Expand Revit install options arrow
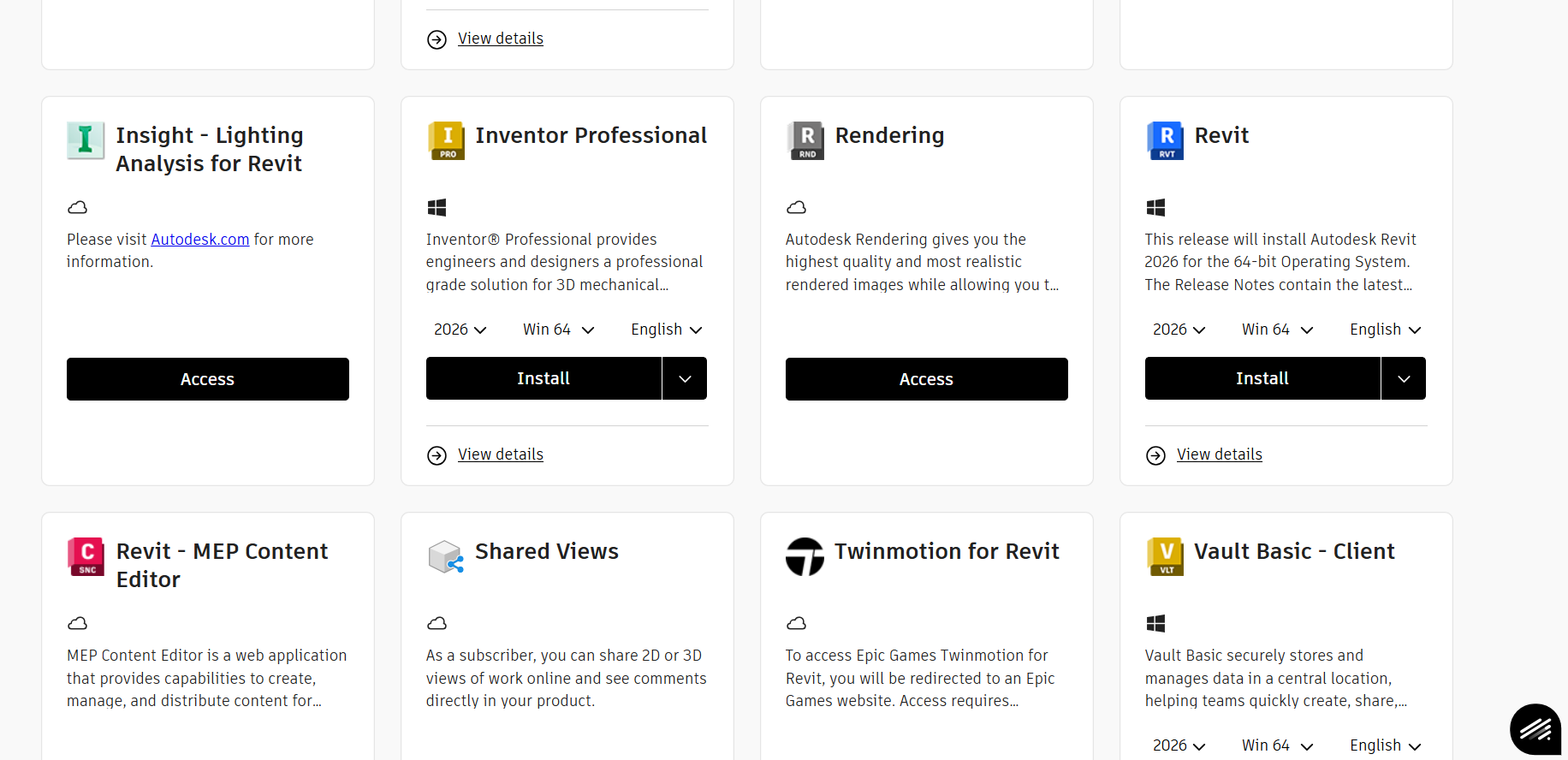This screenshot has height=760, width=1568. point(1404,378)
